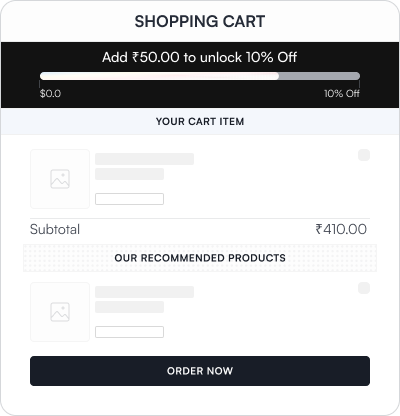Image resolution: width=400 pixels, height=416 pixels.
Task: Click the small square on the cart item row
Action: click(x=364, y=155)
